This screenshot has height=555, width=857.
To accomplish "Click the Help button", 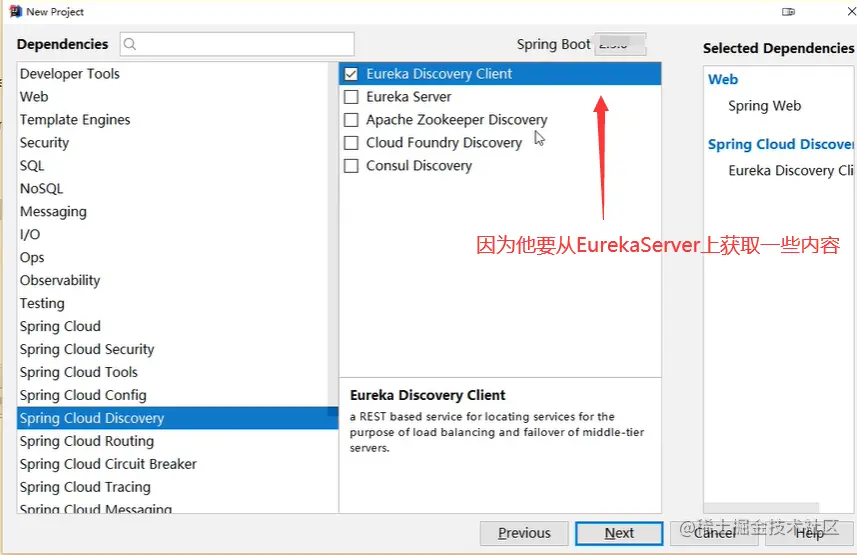I will (809, 533).
